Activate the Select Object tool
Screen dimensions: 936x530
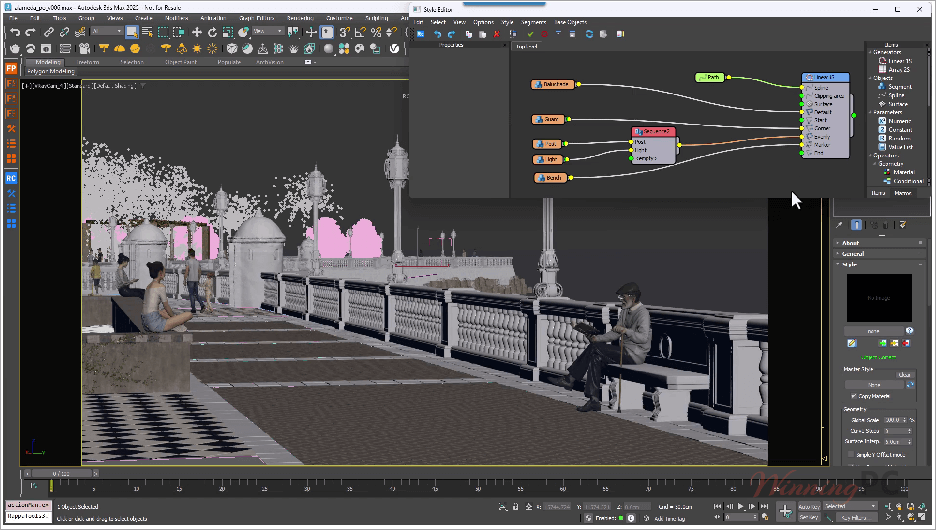(132, 32)
